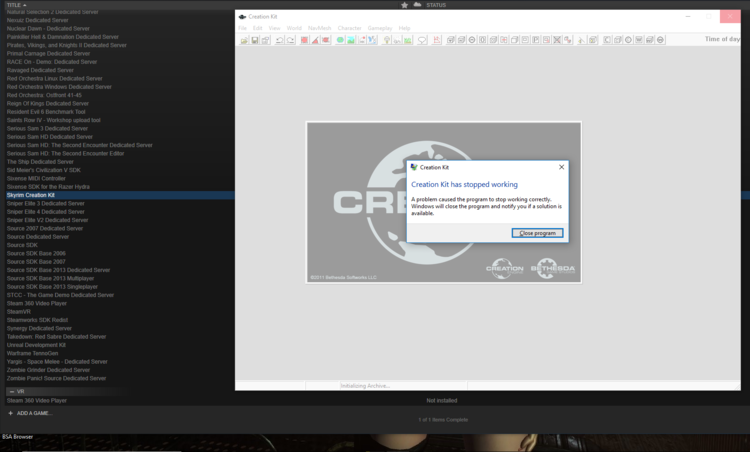Toggle the red square Snap to Grid icon
Image resolution: width=750 pixels, height=452 pixels.
(x=304, y=40)
